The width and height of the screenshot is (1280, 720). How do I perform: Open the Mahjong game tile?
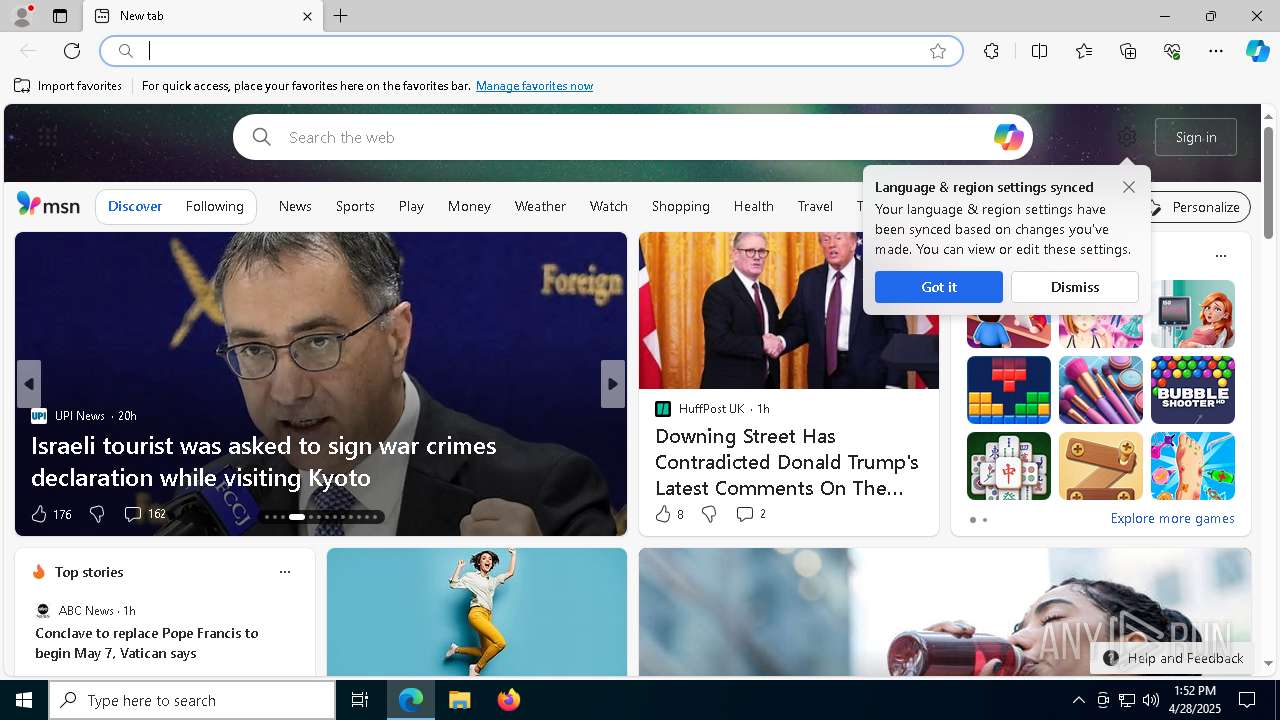coord(1009,466)
